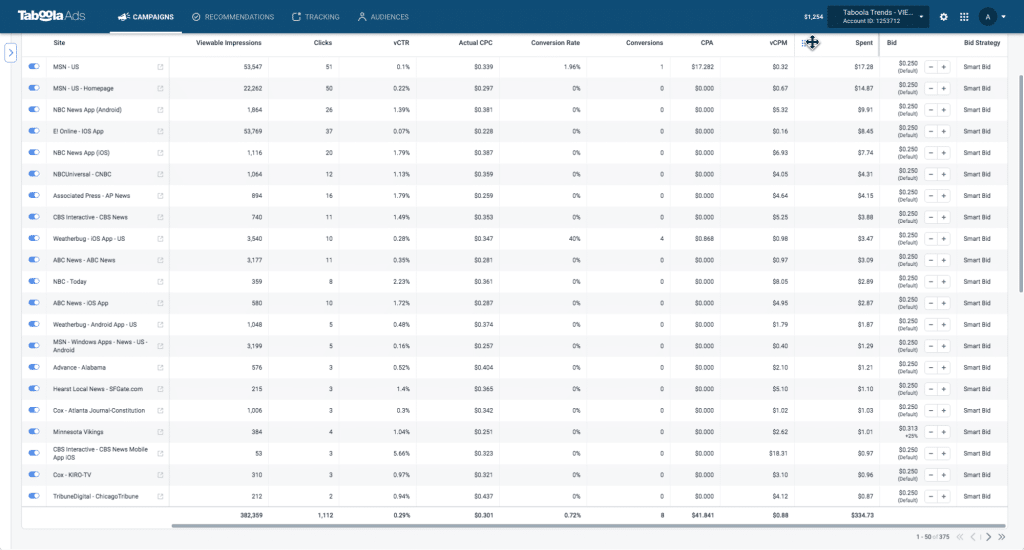Switch off the Cox - KIRO-TV site
The image size is (1024, 550).
point(34,475)
